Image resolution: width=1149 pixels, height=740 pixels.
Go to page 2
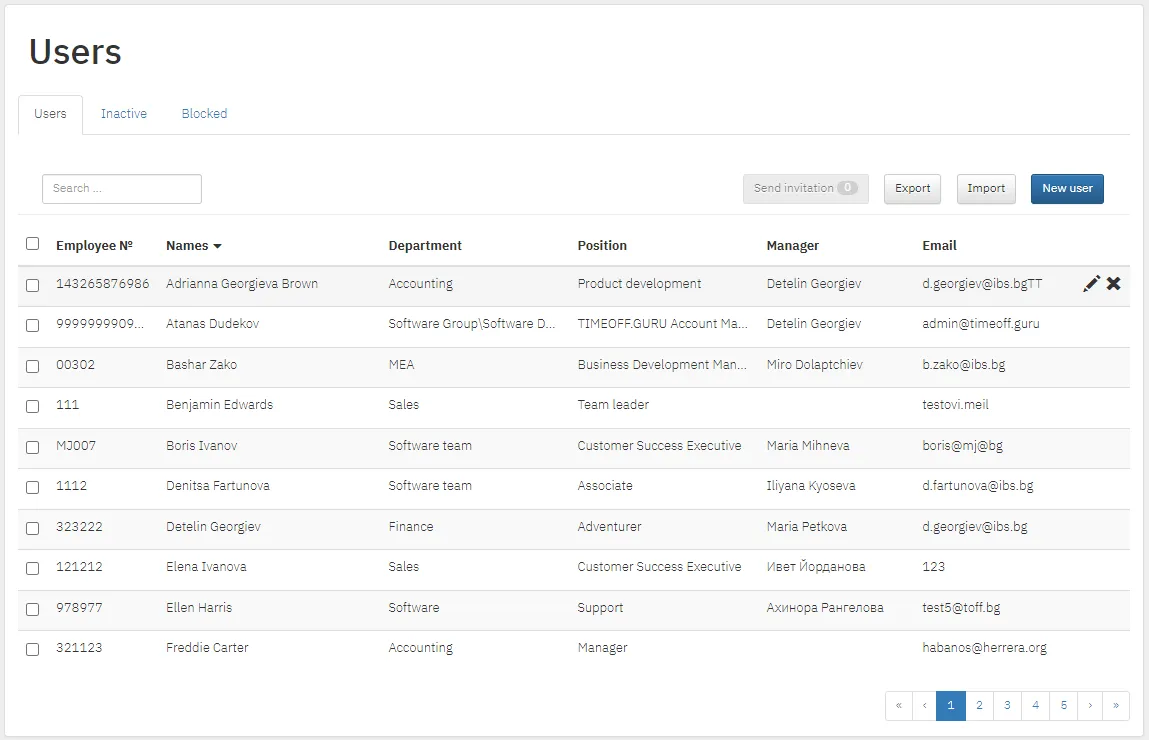[979, 706]
